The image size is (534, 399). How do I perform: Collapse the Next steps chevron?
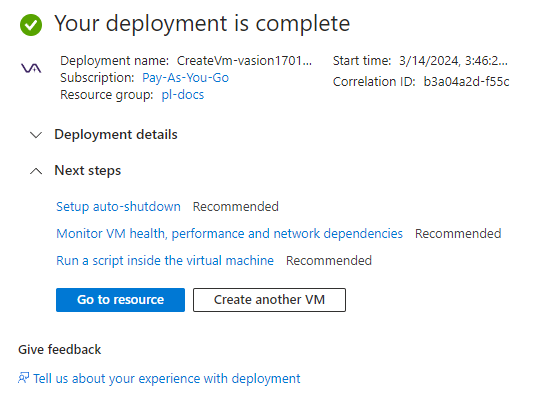point(36,171)
